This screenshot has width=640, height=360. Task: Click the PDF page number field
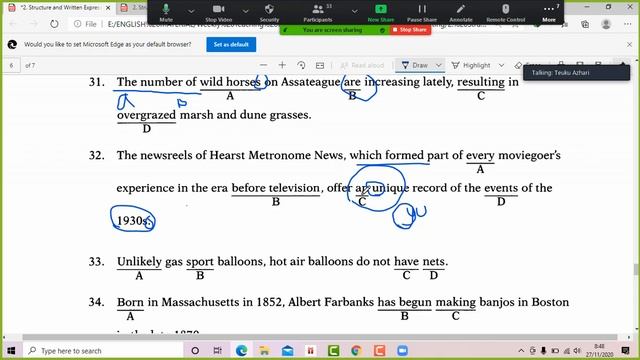(x=11, y=65)
